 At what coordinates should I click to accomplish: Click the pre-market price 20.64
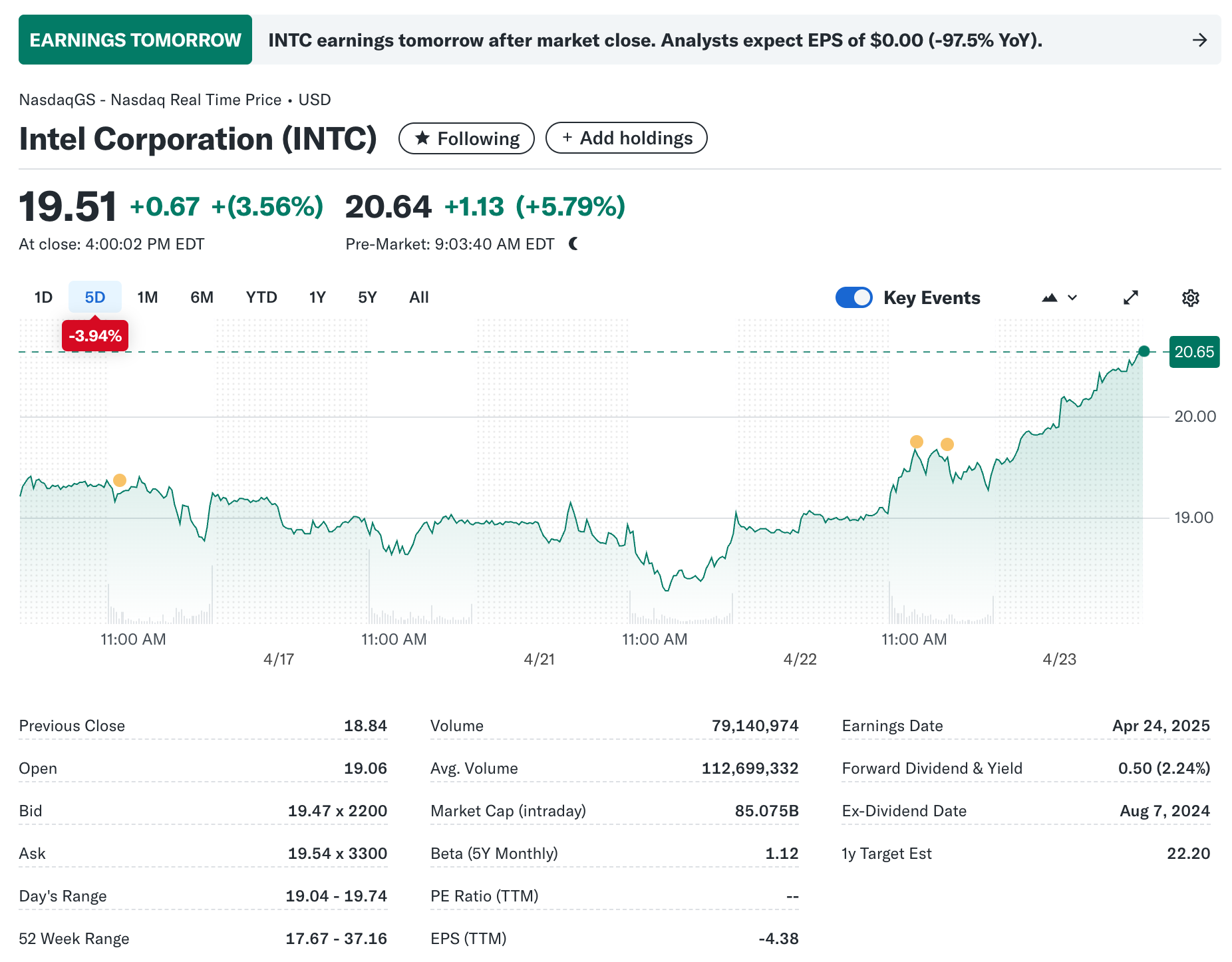tap(388, 206)
